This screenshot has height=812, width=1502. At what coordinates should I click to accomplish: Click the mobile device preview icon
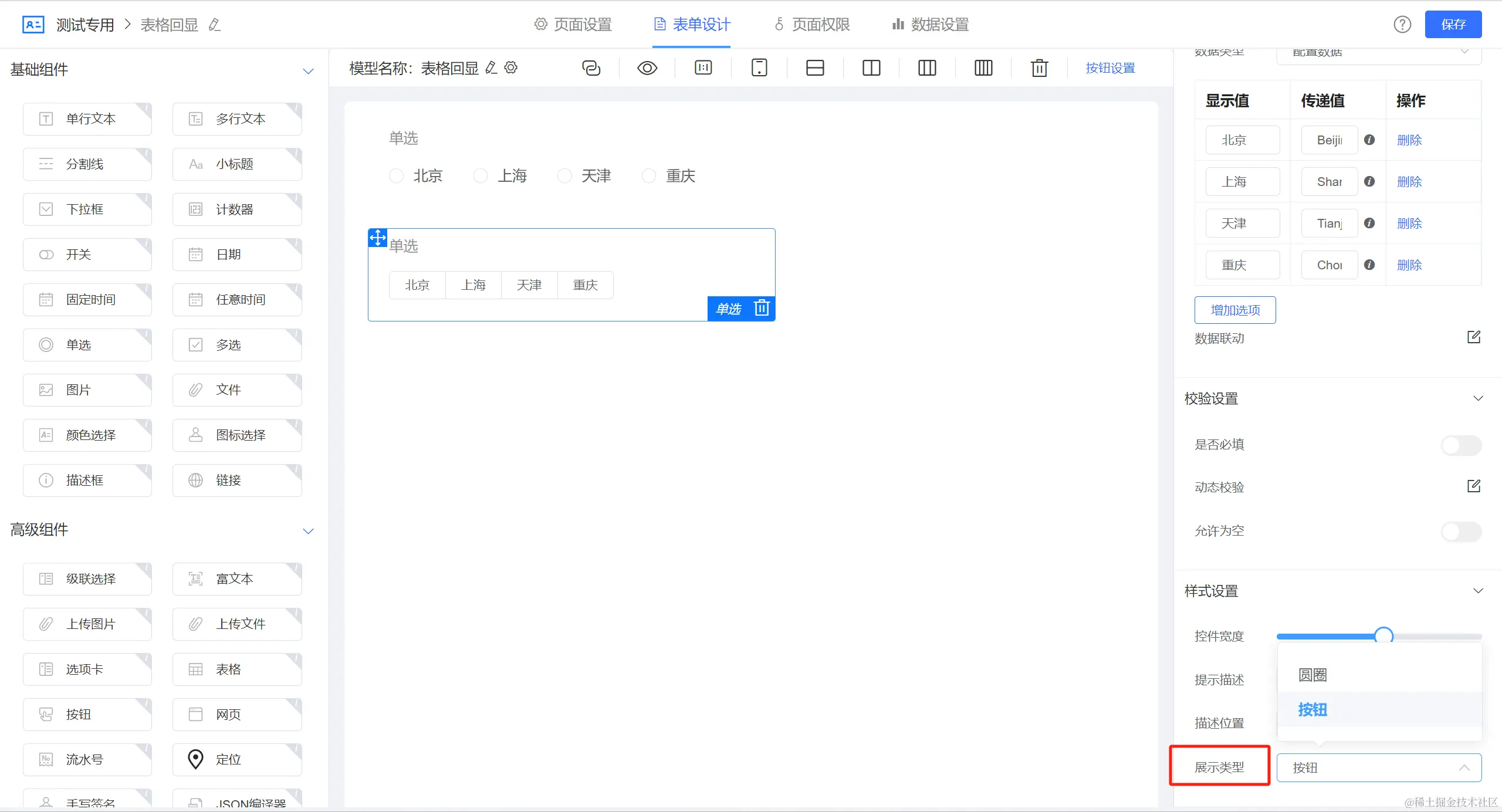(x=759, y=68)
